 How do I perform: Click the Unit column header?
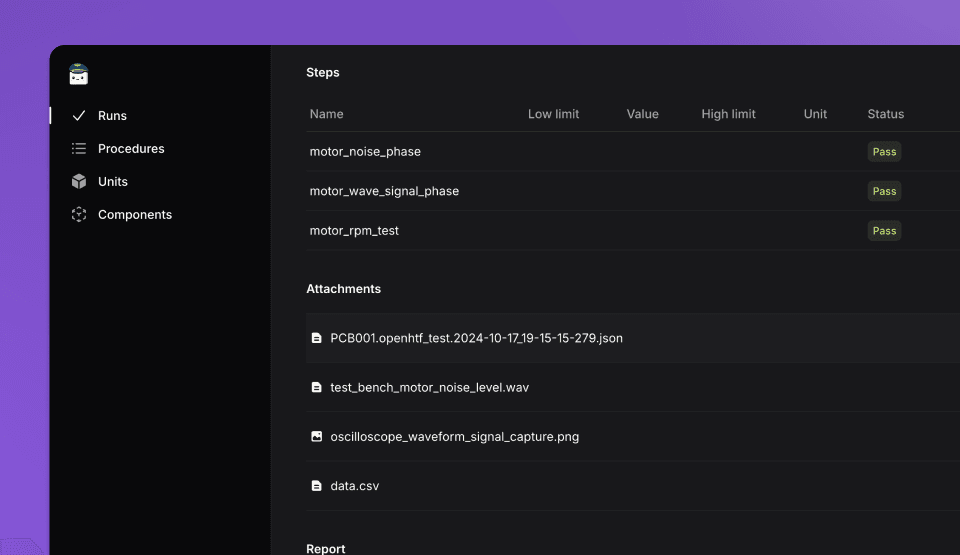coord(815,114)
